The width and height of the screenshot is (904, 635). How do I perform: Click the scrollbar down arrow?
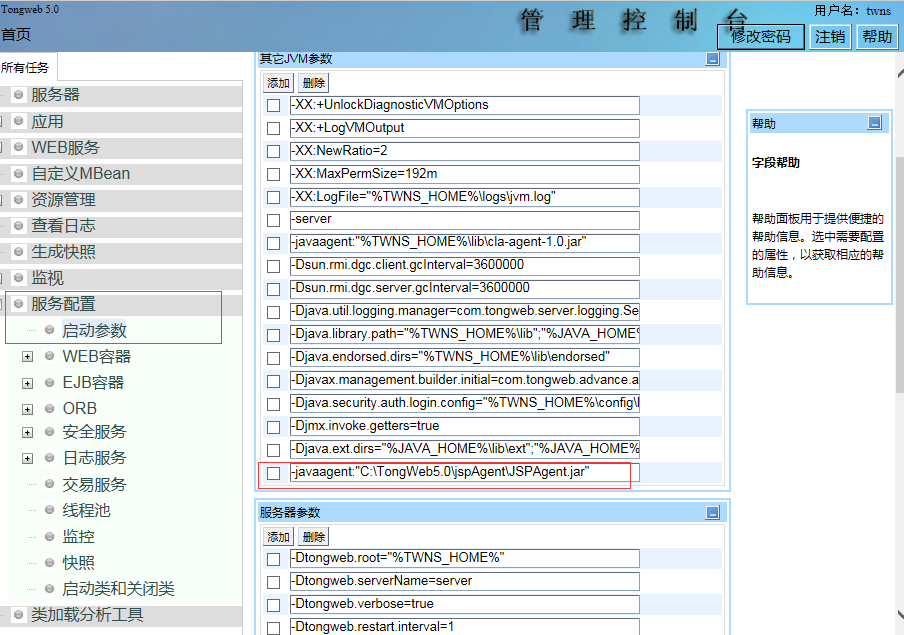(901, 614)
